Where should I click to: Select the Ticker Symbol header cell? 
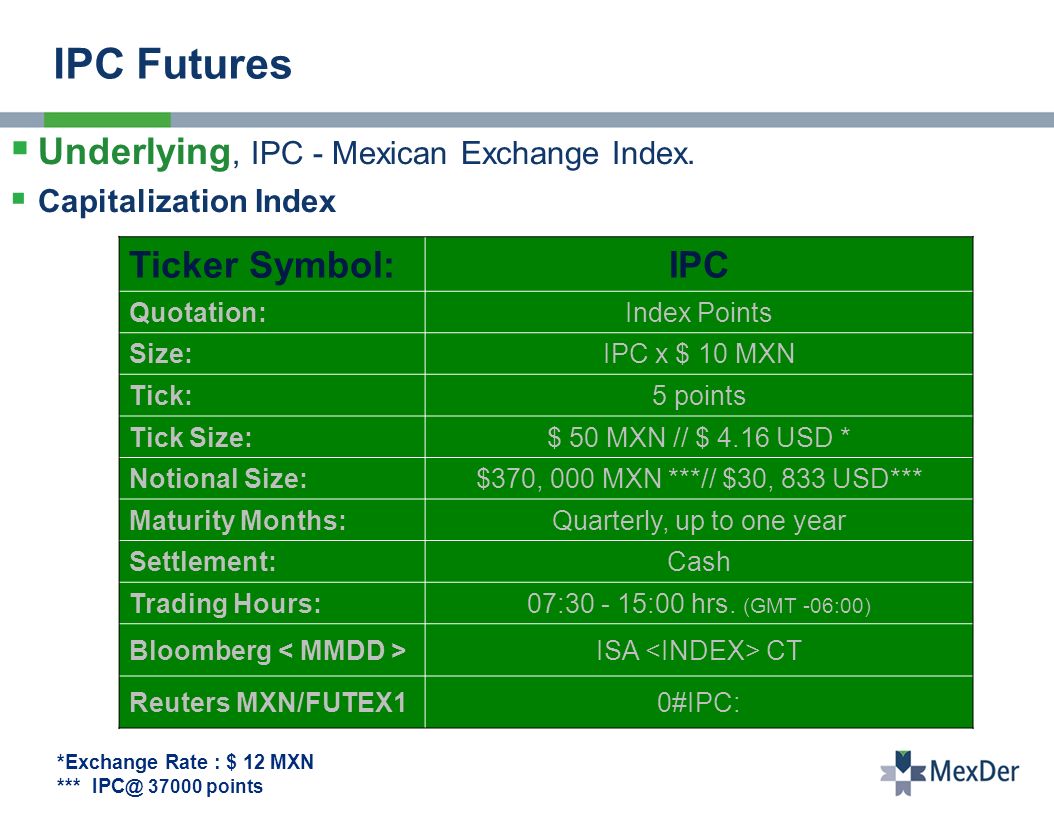[x=272, y=264]
